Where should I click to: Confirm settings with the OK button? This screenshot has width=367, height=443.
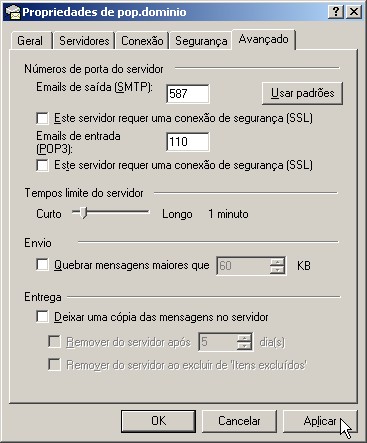(x=158, y=421)
